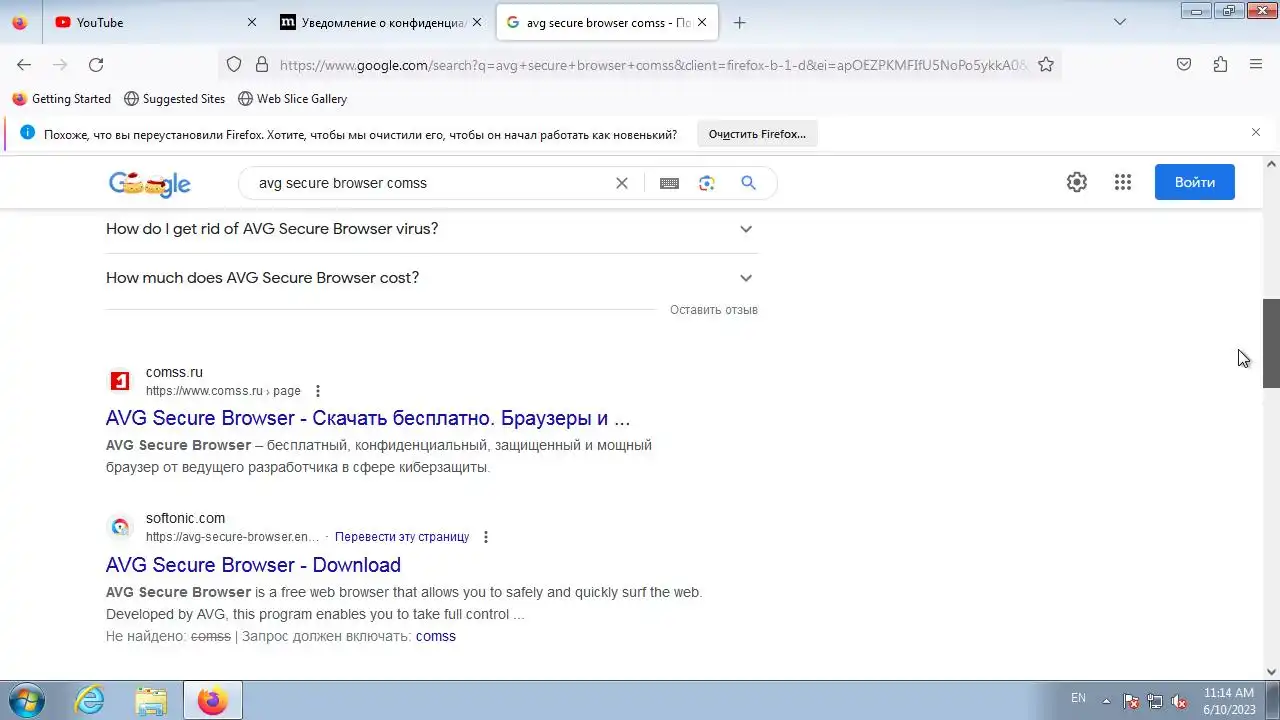Go forward to the next page
The image size is (1280, 720).
point(60,64)
